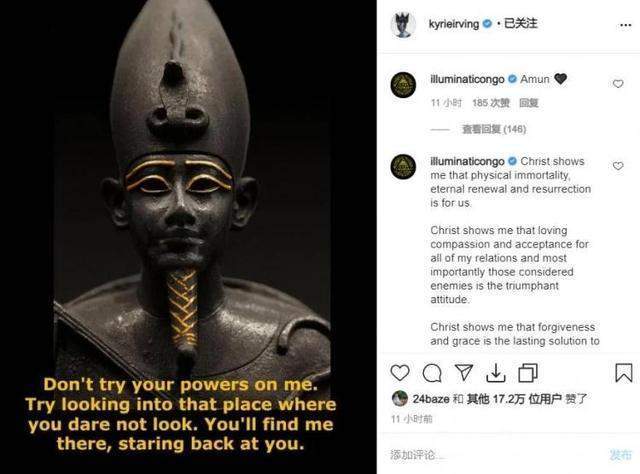
Task: Save post with bookmark icon
Action: (x=624, y=373)
